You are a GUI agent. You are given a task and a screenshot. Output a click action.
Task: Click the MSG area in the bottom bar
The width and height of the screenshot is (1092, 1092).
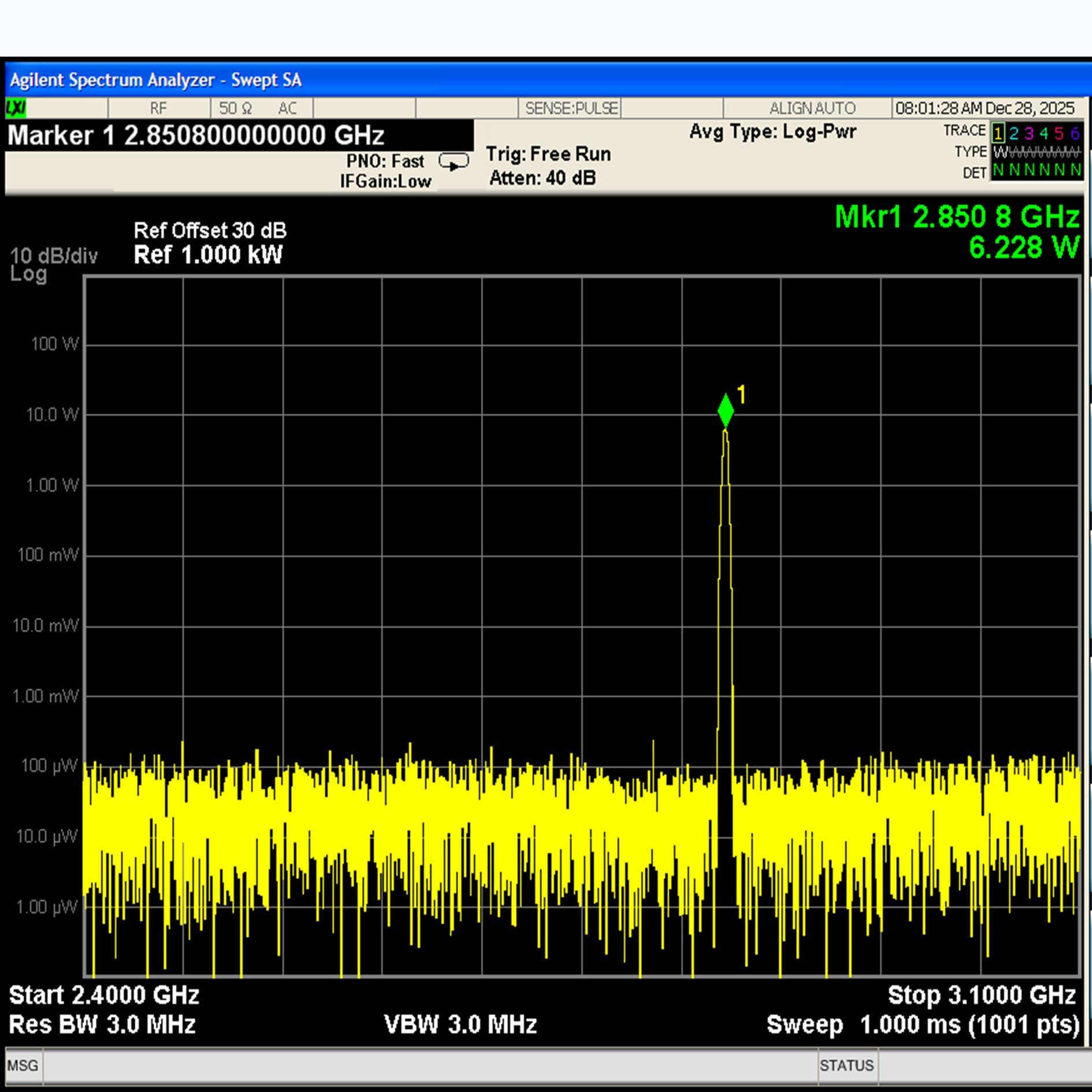click(23, 1065)
